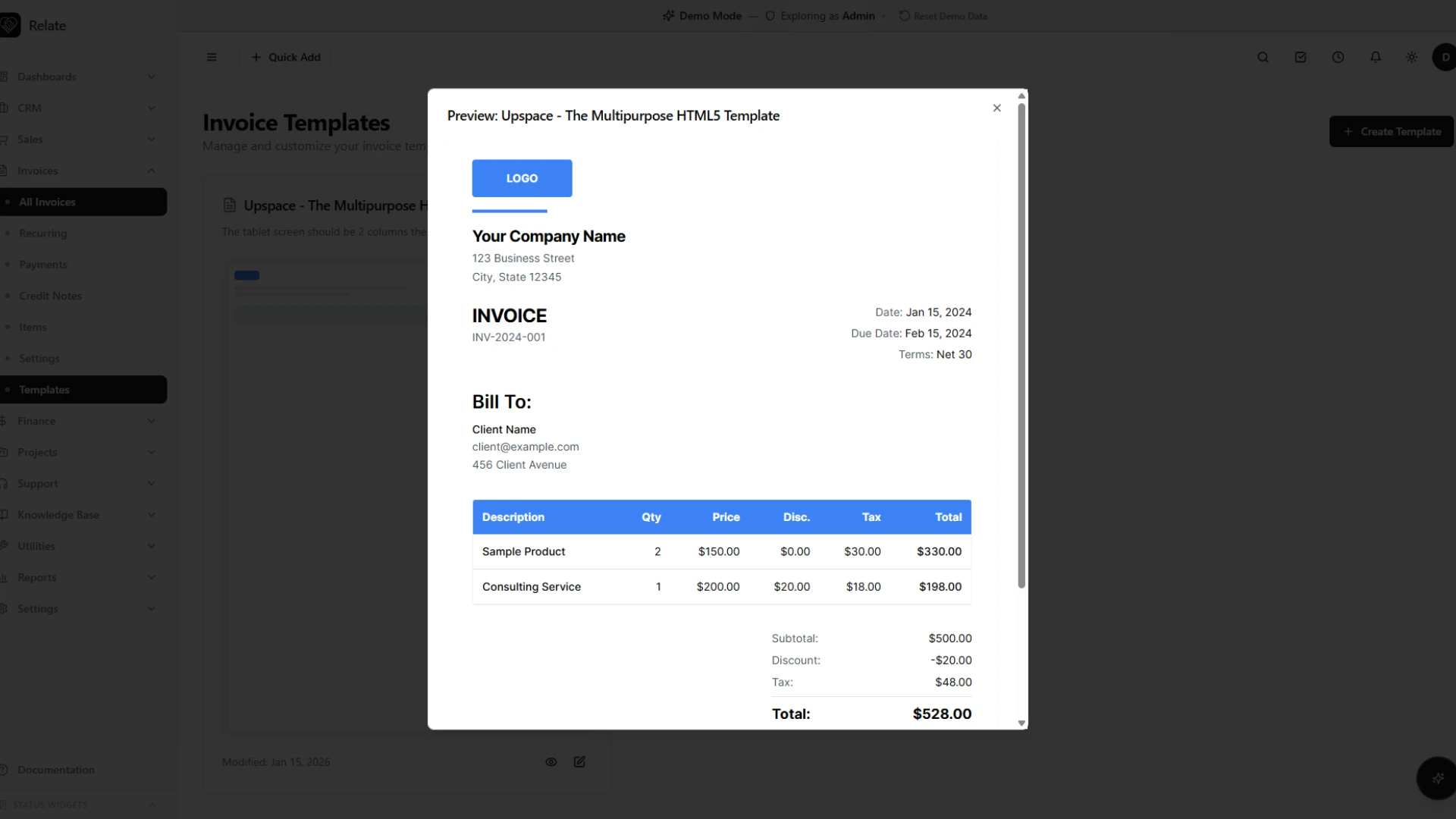
Task: Edit template with the pencil icon
Action: (x=579, y=762)
